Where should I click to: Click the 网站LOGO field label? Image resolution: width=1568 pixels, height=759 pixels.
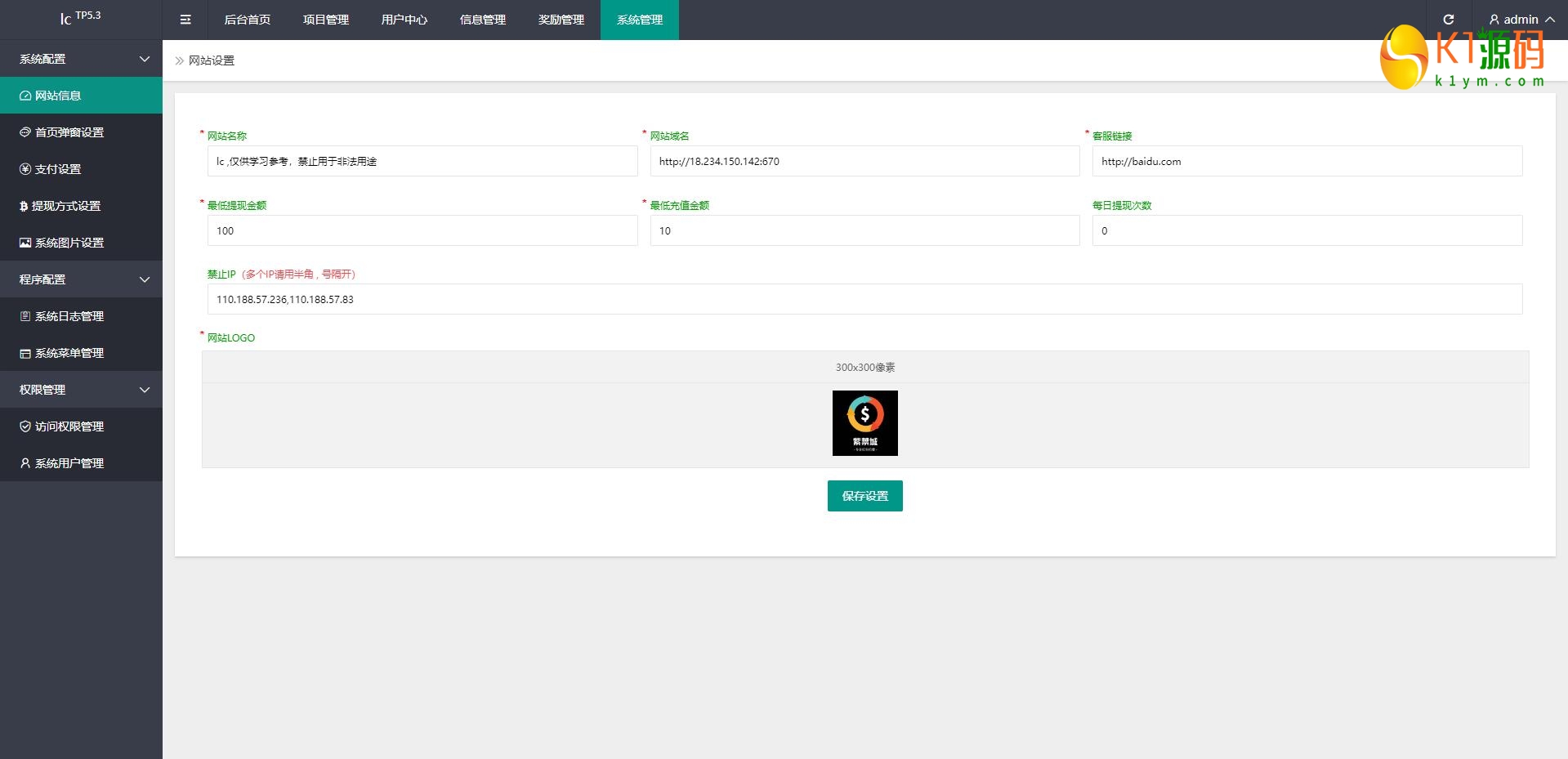231,337
